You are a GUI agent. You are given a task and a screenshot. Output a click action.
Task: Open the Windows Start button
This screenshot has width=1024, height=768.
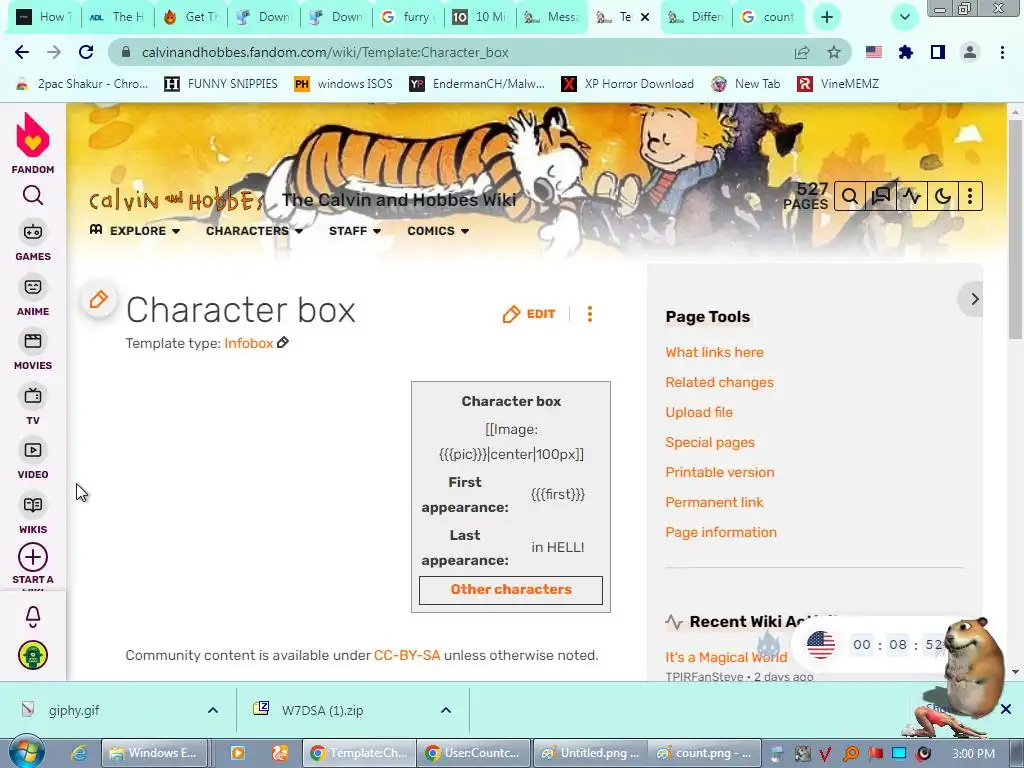click(x=26, y=752)
